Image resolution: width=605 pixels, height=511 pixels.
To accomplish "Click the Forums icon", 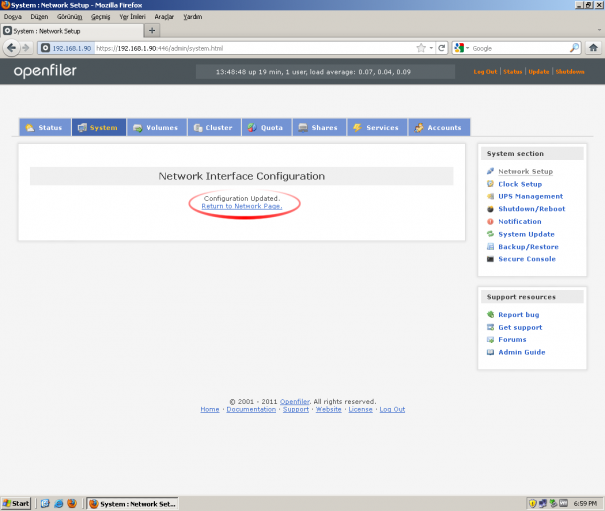I will click(x=490, y=340).
